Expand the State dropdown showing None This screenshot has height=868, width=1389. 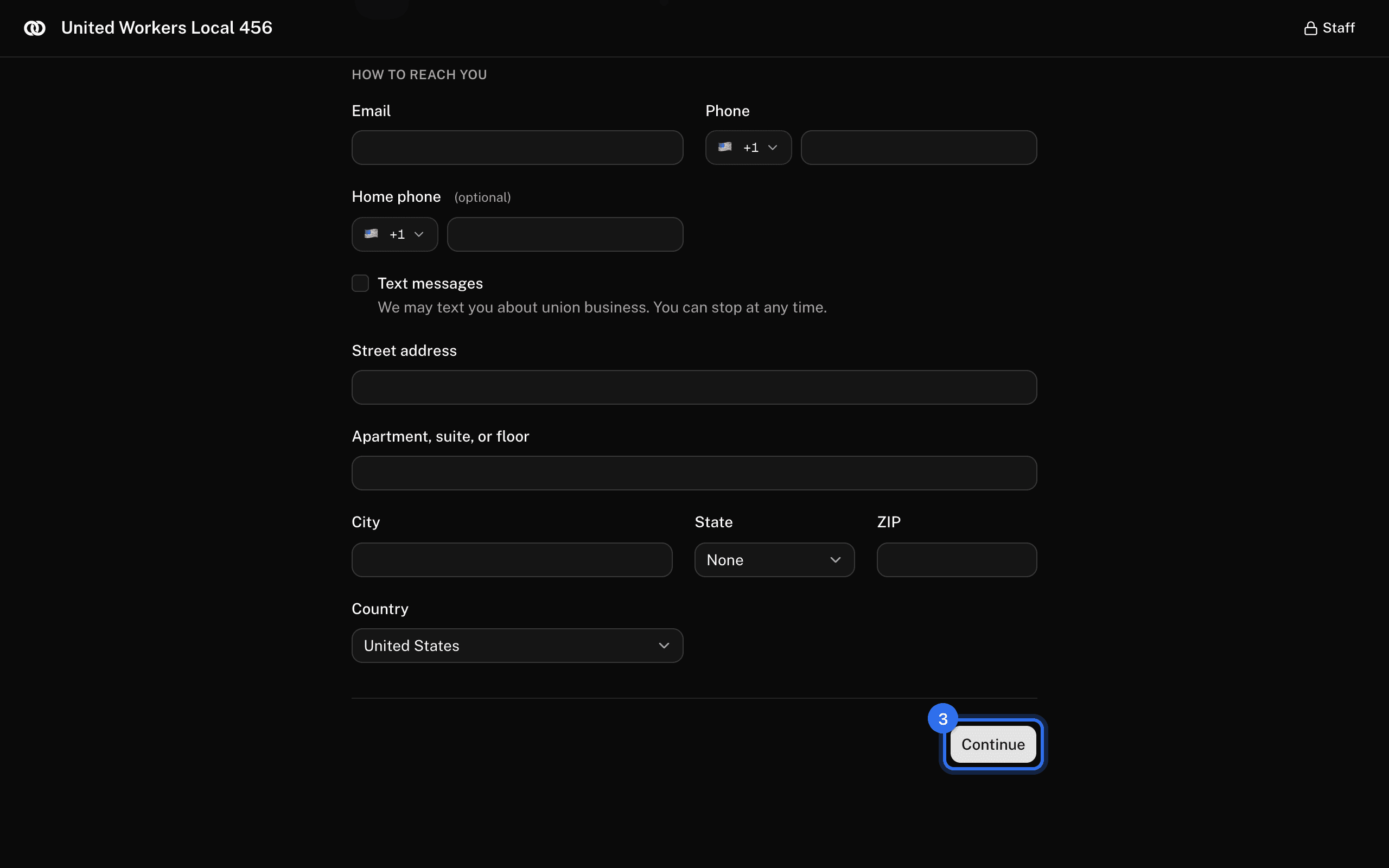point(774,560)
